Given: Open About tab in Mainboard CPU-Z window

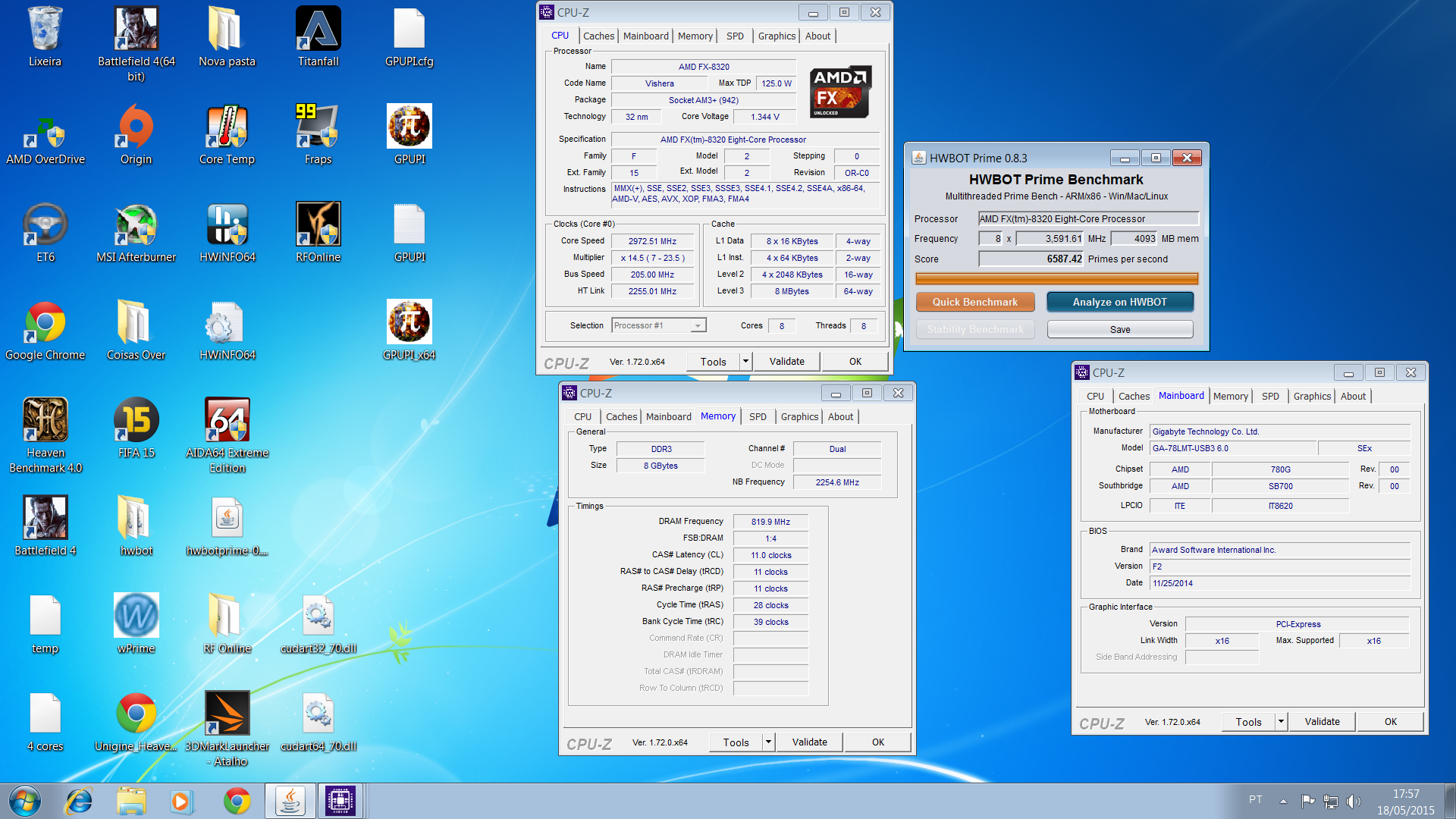Looking at the screenshot, I should (x=1353, y=396).
